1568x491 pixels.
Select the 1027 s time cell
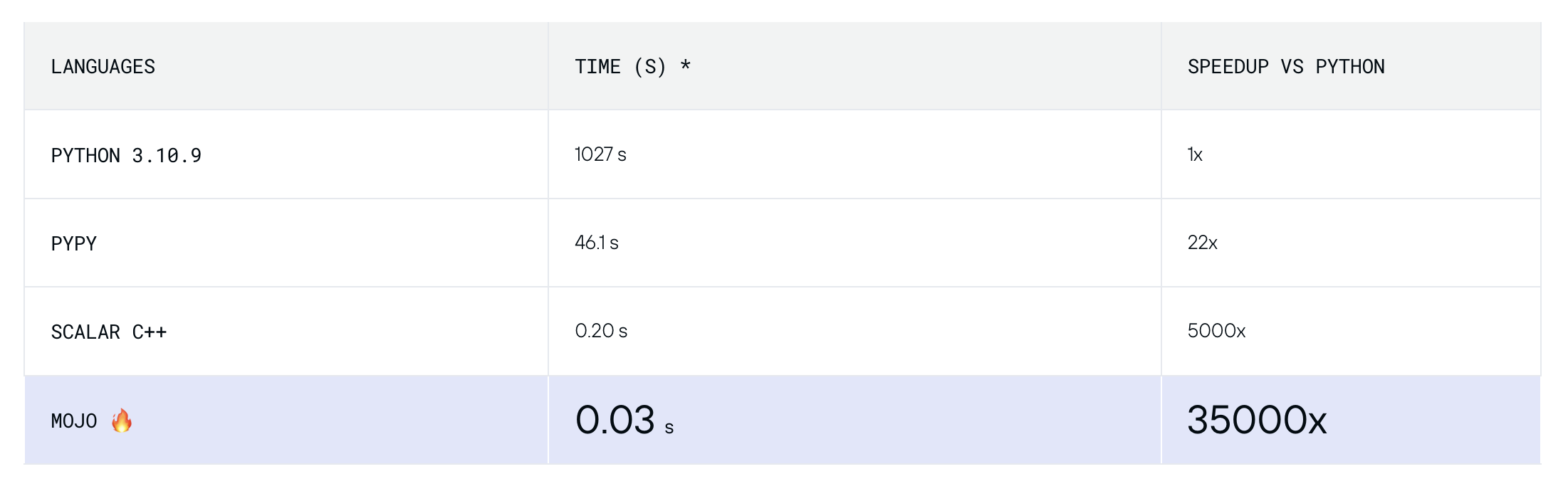pos(600,154)
